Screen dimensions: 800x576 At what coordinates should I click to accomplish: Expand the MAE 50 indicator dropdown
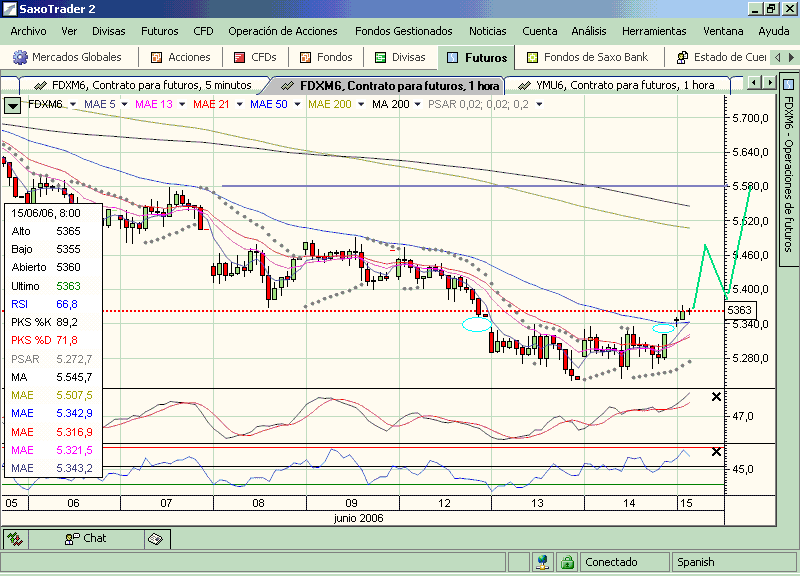tap(297, 105)
